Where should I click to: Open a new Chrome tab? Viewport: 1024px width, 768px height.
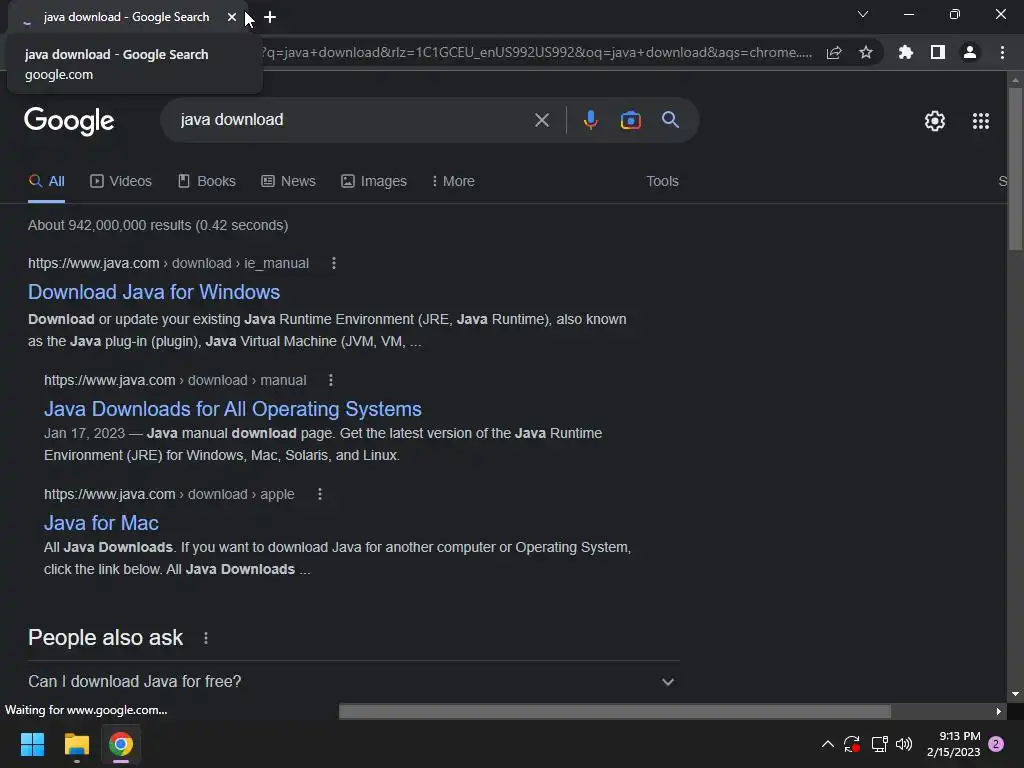pyautogui.click(x=270, y=18)
